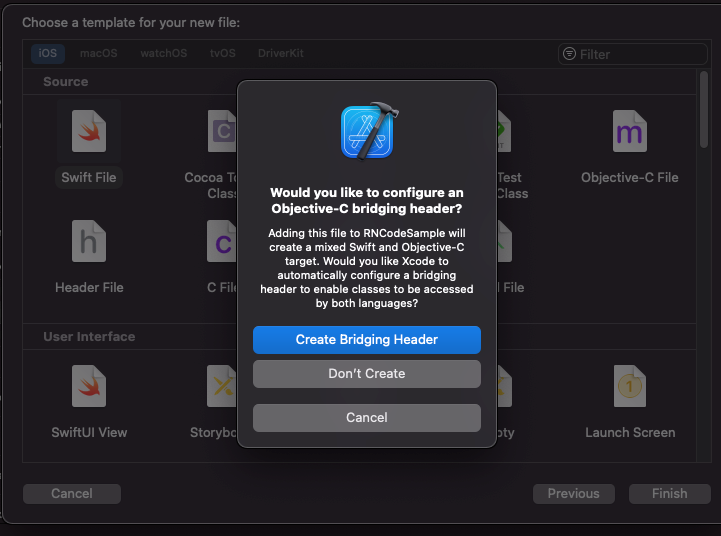Cancel the bridging header dialog
This screenshot has width=721, height=536.
pyautogui.click(x=367, y=418)
